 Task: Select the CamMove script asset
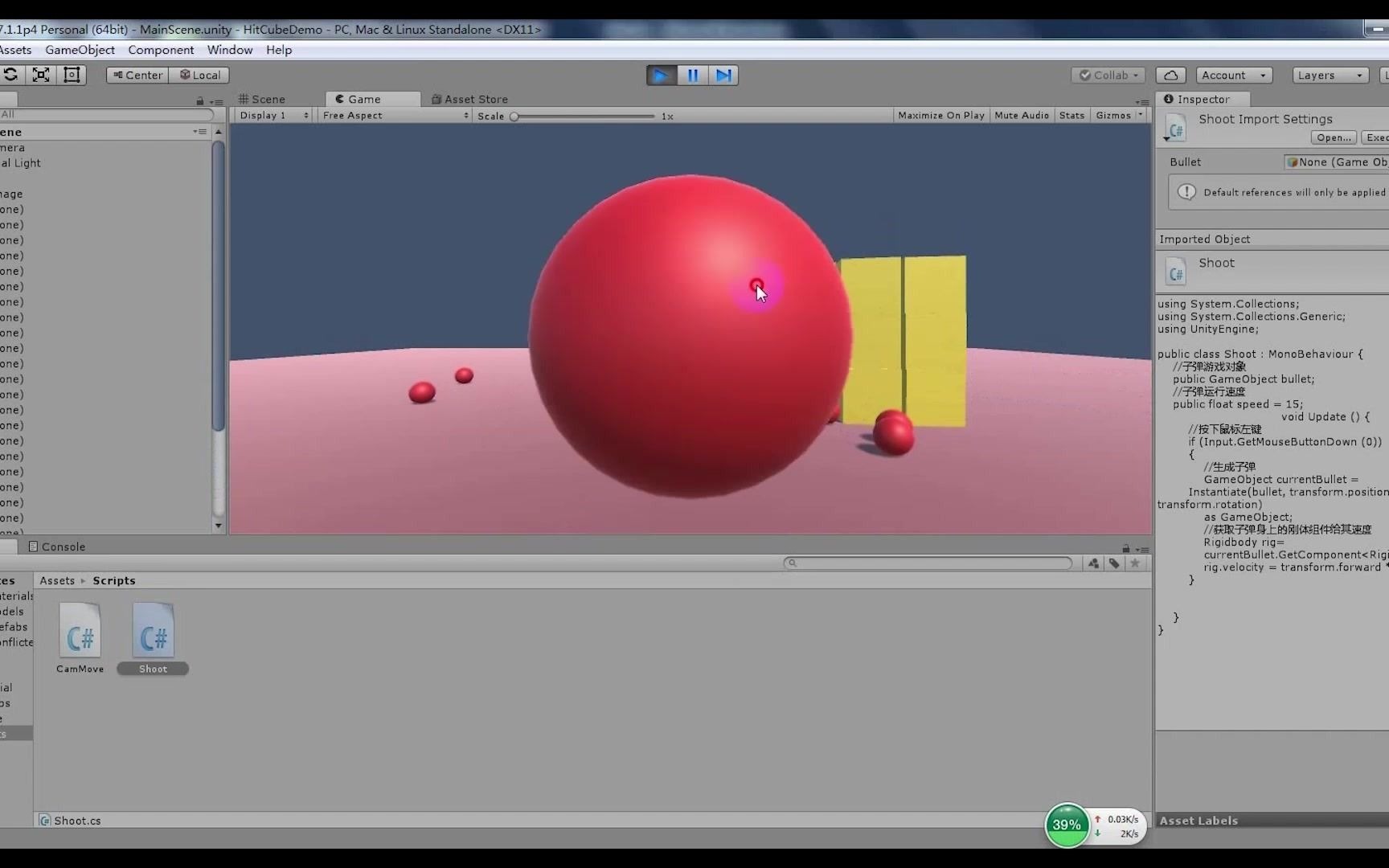(80, 638)
